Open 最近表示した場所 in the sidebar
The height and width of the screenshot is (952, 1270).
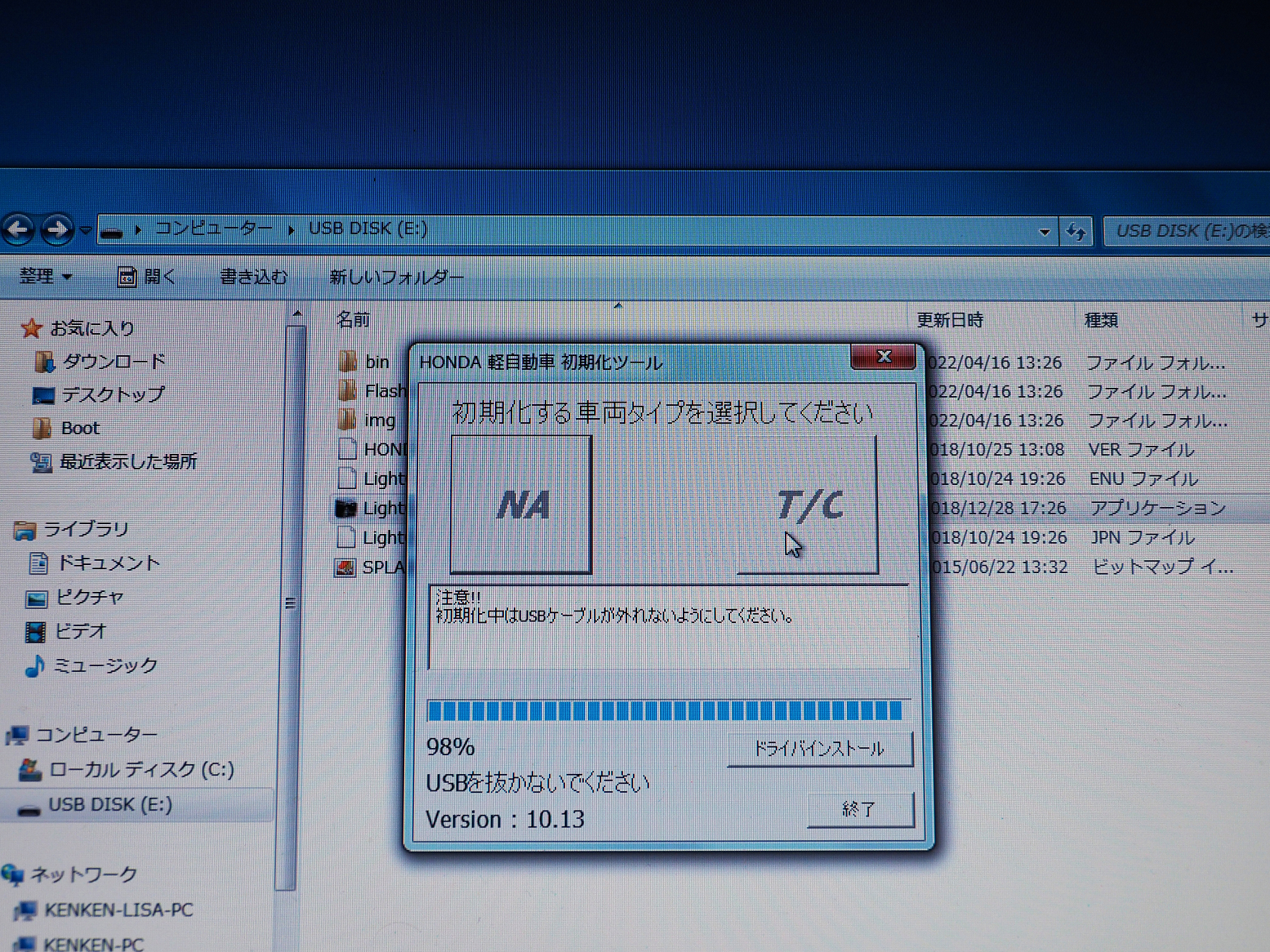[114, 462]
